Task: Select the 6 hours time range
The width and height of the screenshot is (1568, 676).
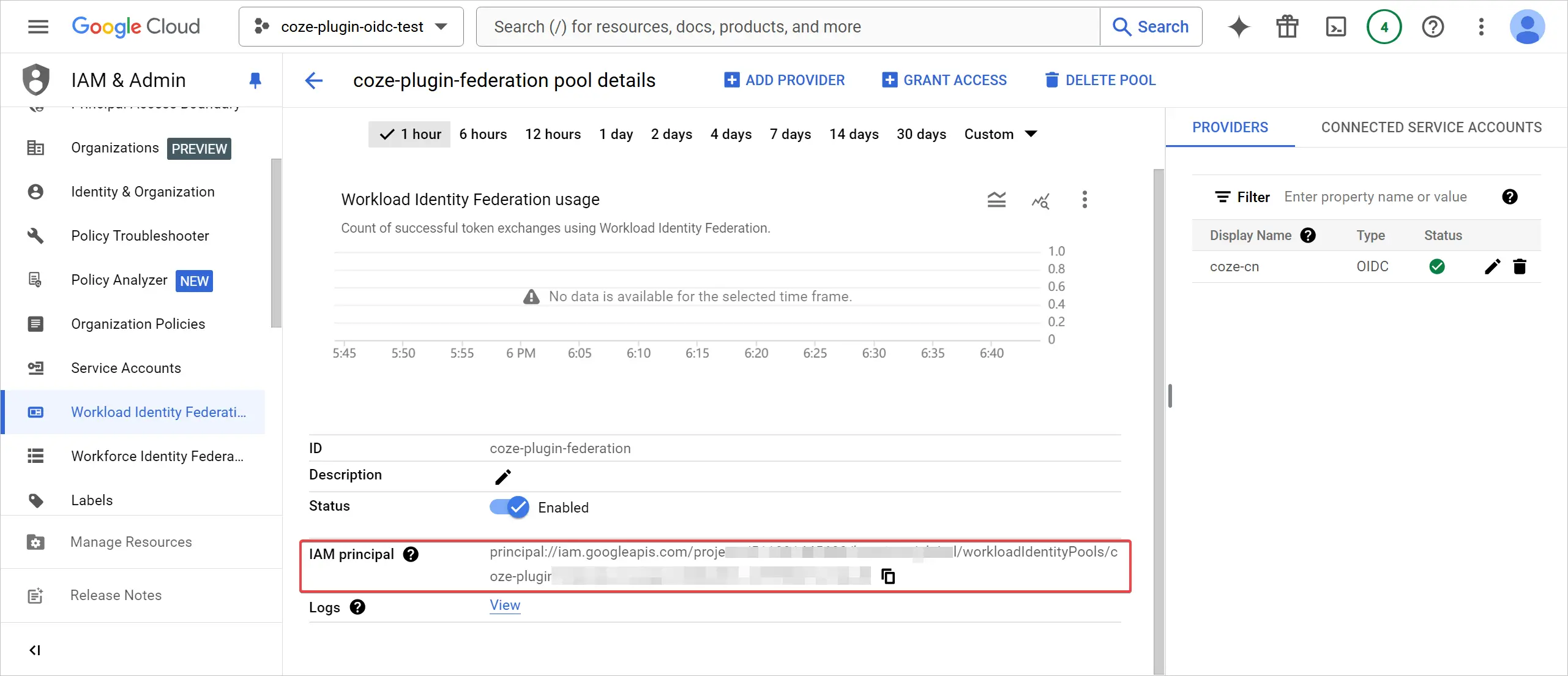Action: coord(483,134)
